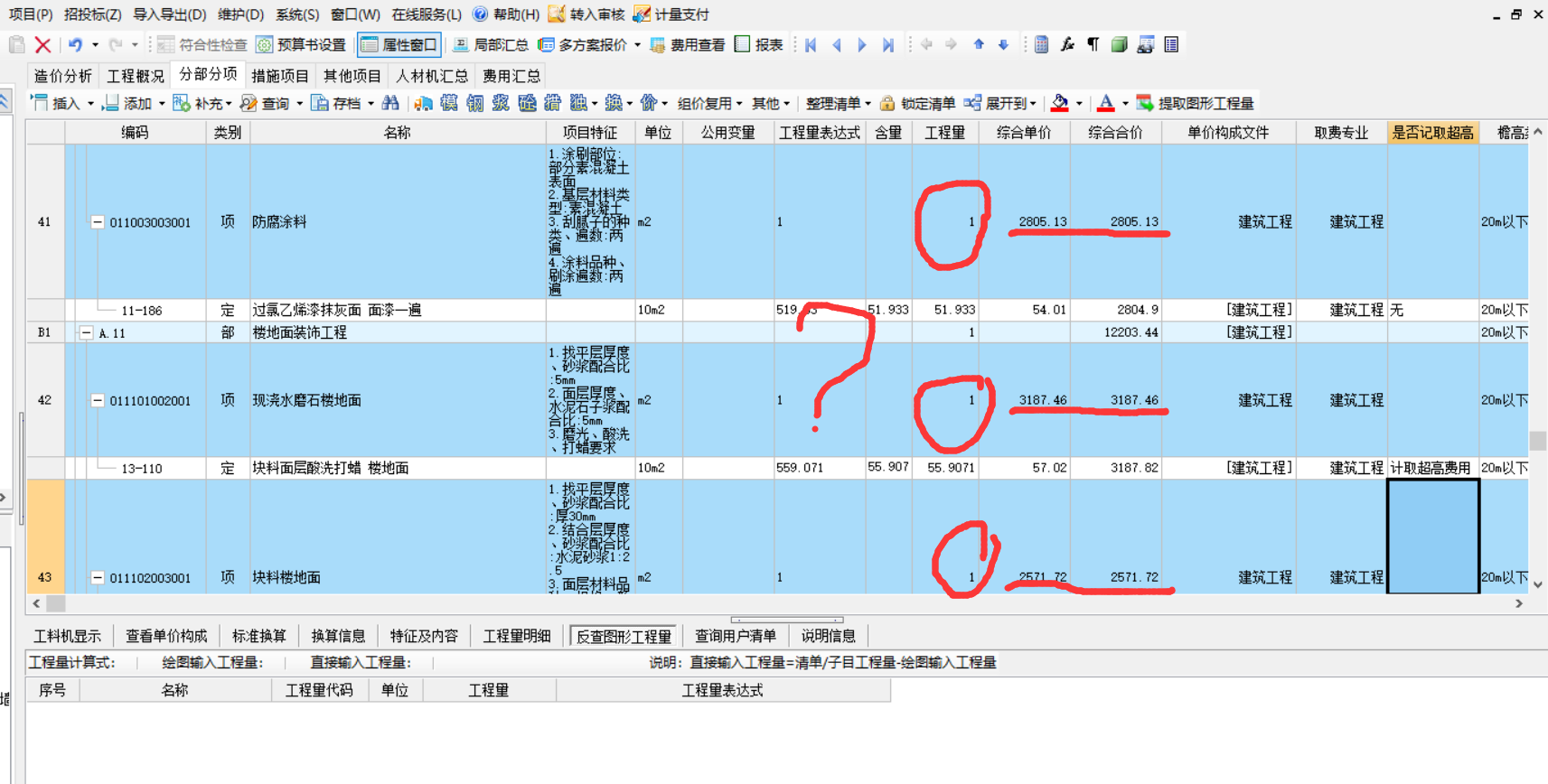Open the 多方案报价 dropdown arrow
Image resolution: width=1548 pixels, height=784 pixels.
(x=637, y=44)
